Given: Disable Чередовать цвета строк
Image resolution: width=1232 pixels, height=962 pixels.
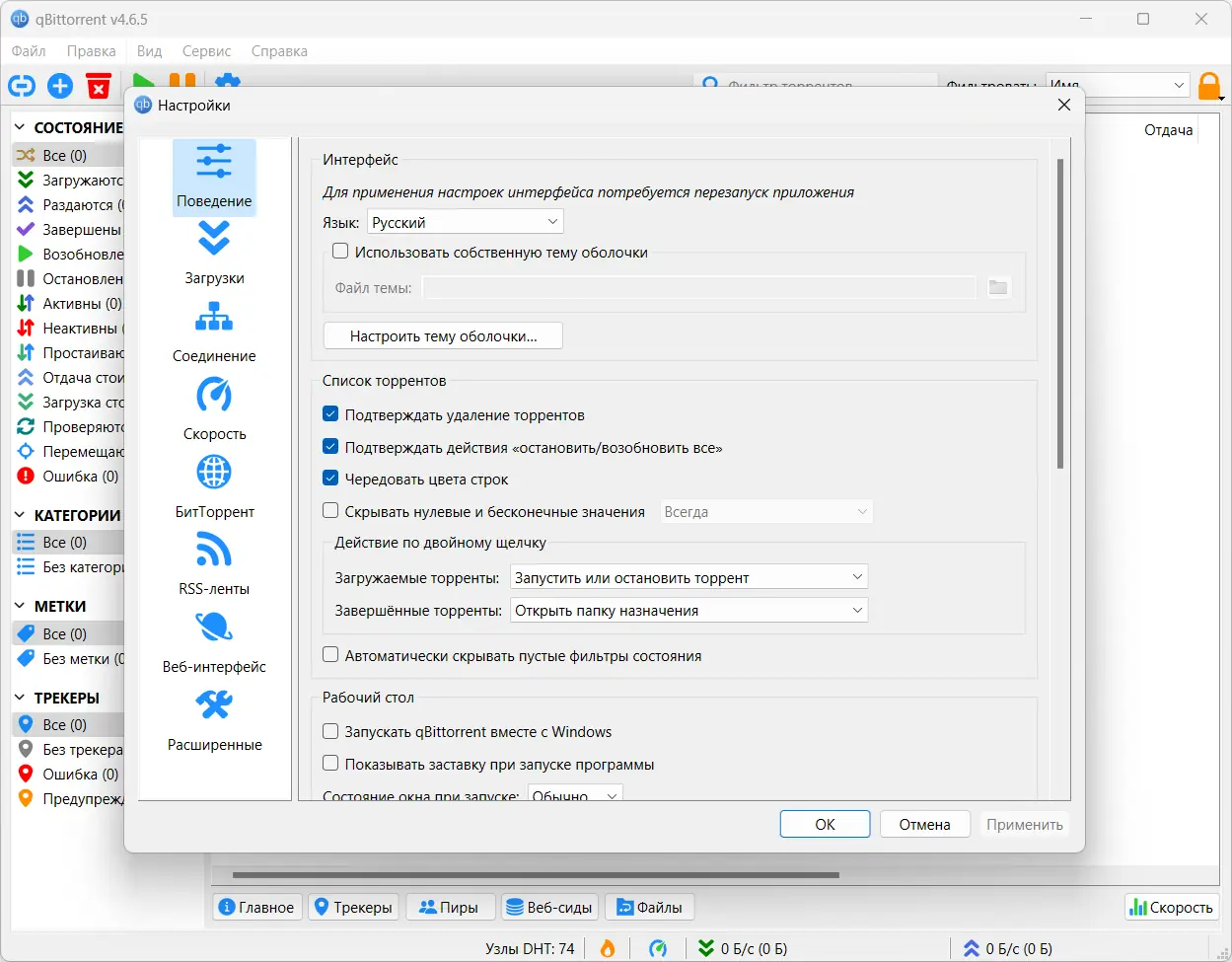Looking at the screenshot, I should click(330, 479).
